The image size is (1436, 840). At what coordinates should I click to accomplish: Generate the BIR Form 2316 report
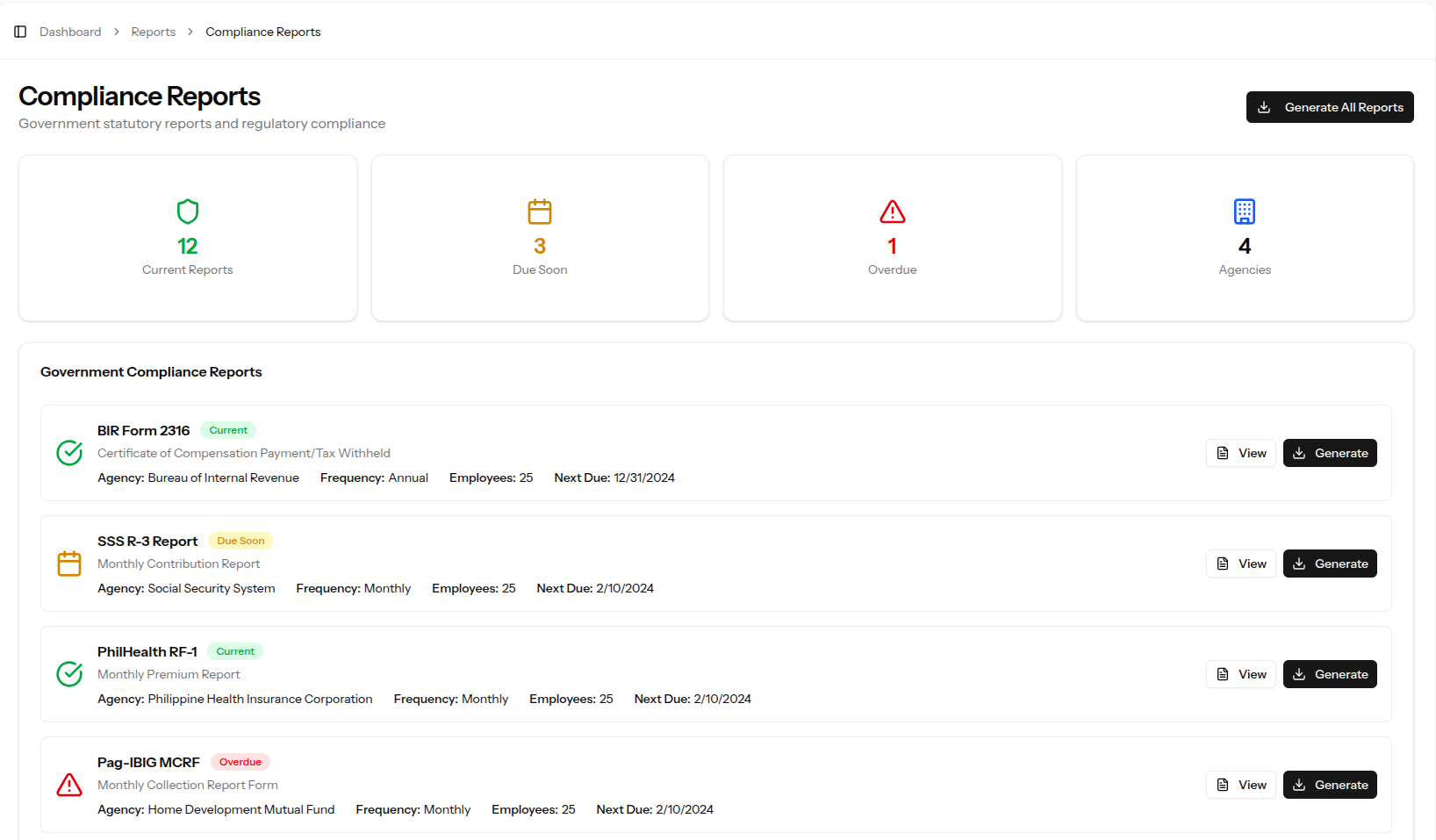[x=1330, y=453]
